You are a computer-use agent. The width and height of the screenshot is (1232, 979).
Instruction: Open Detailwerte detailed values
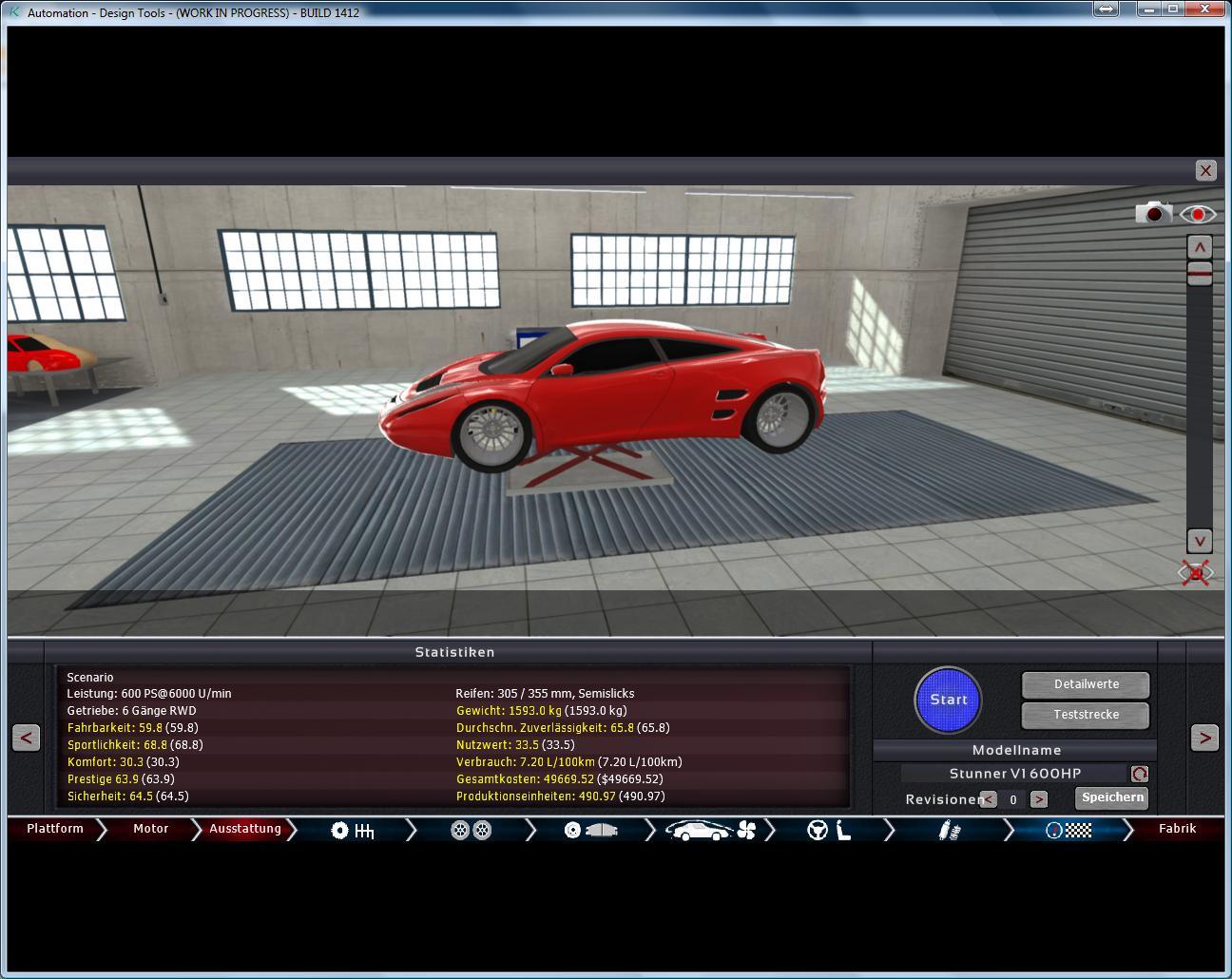pos(1086,684)
